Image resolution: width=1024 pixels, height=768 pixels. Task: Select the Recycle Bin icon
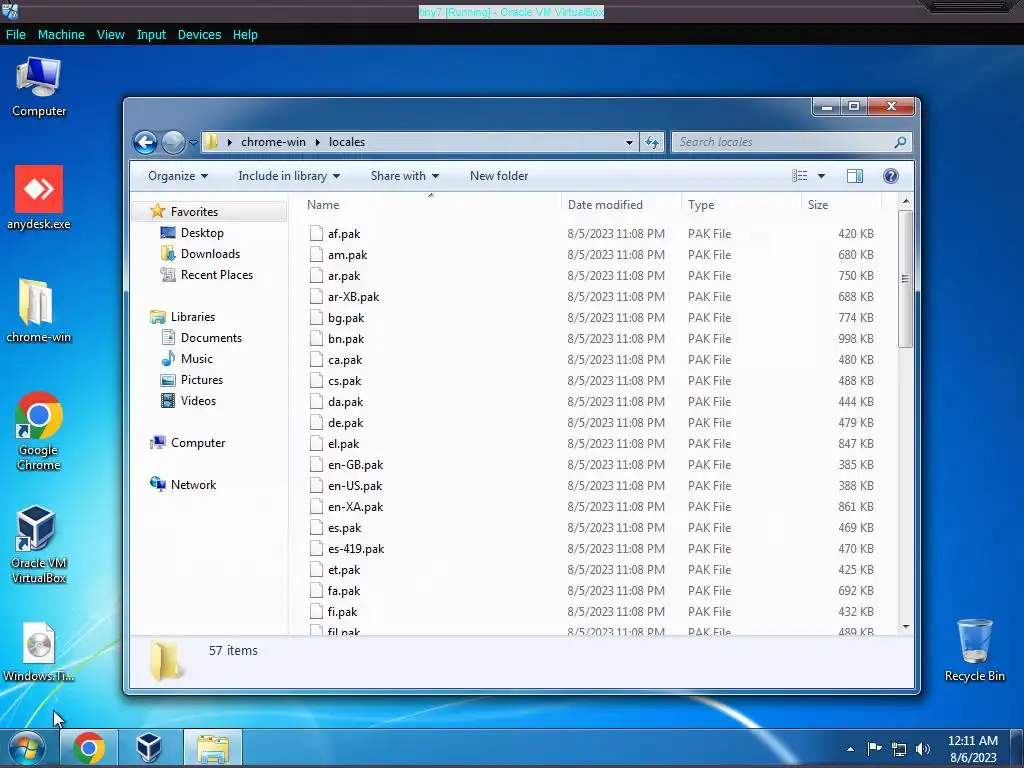tap(974, 650)
